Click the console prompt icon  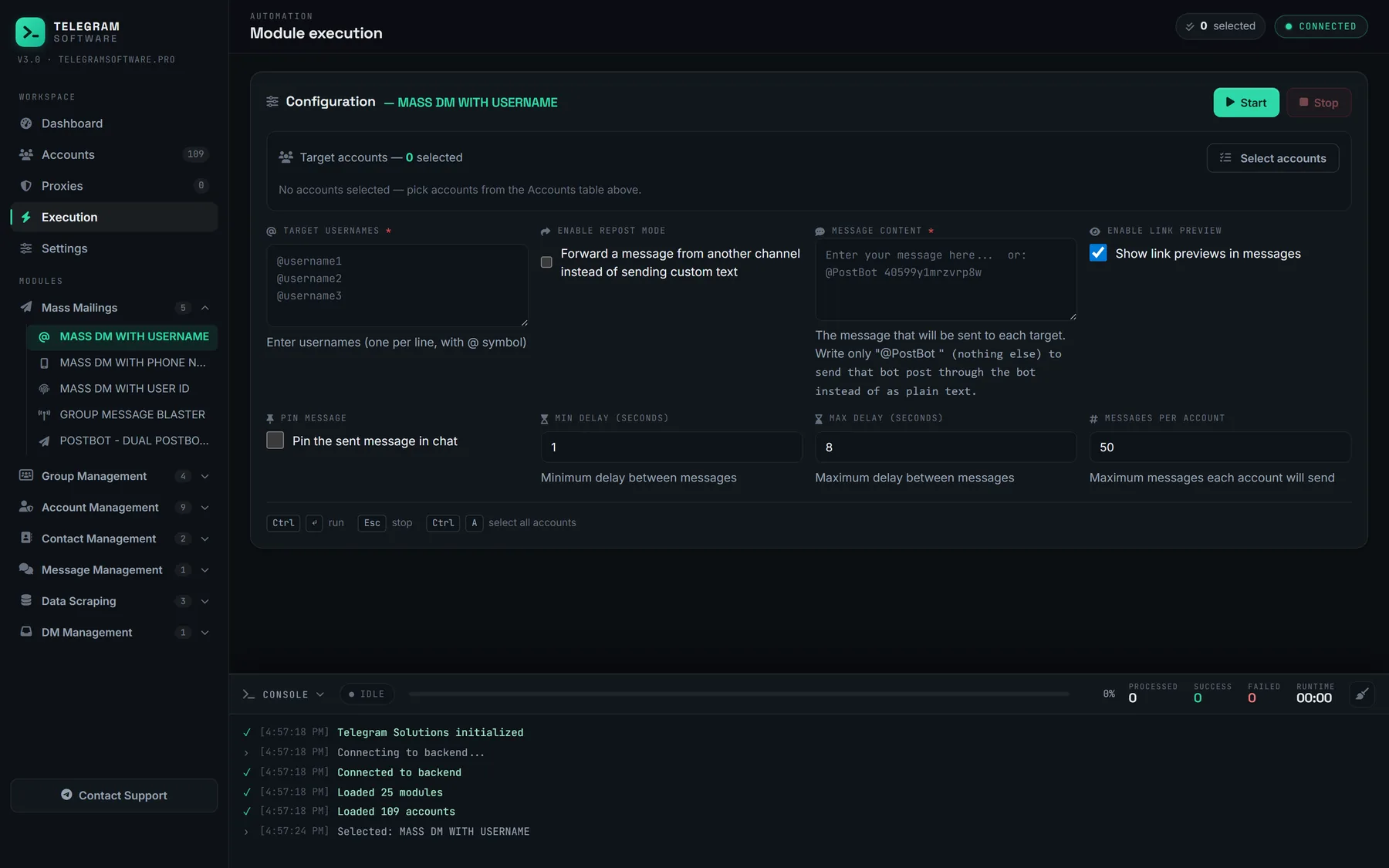(x=248, y=694)
